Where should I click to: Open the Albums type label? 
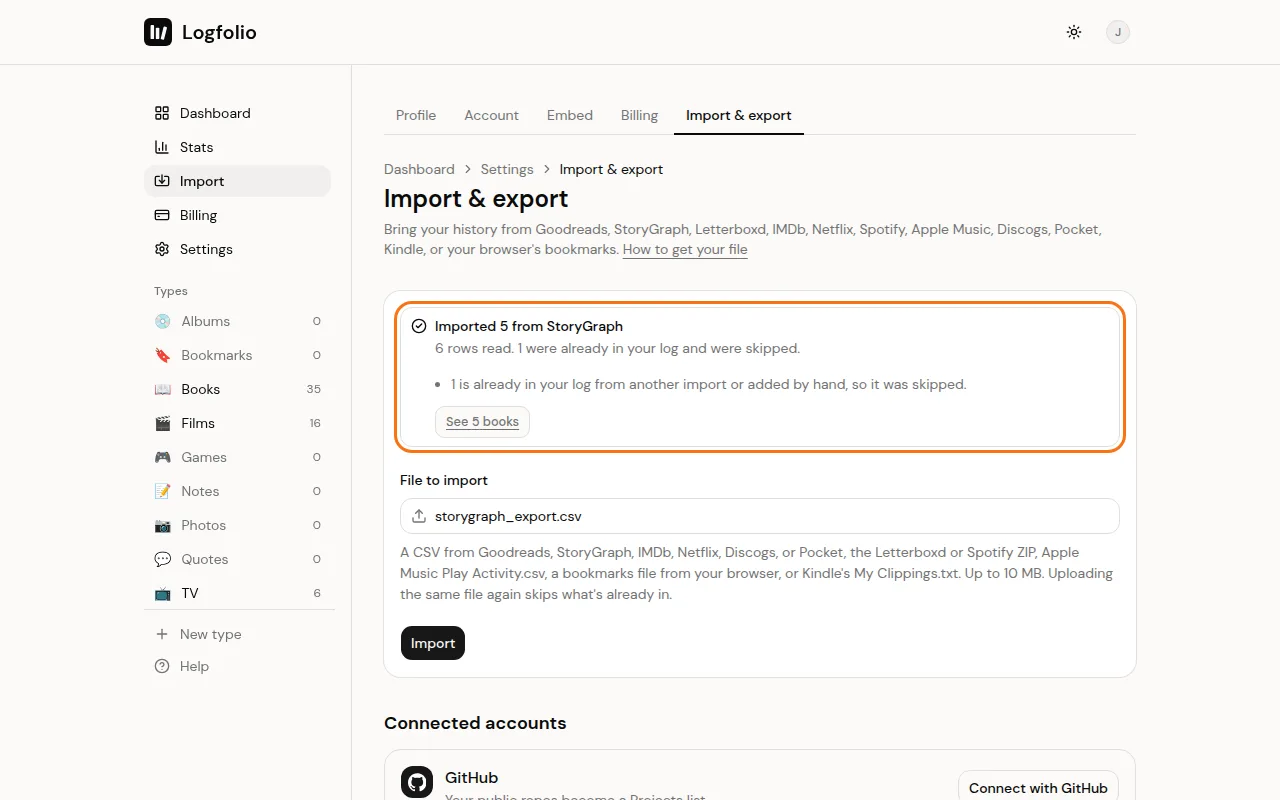pos(206,321)
